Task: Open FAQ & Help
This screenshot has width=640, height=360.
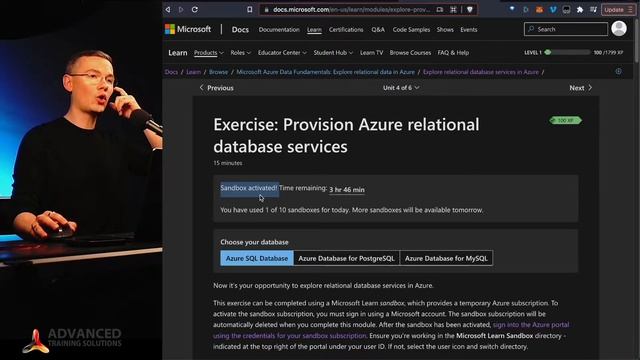Action: (x=453, y=53)
